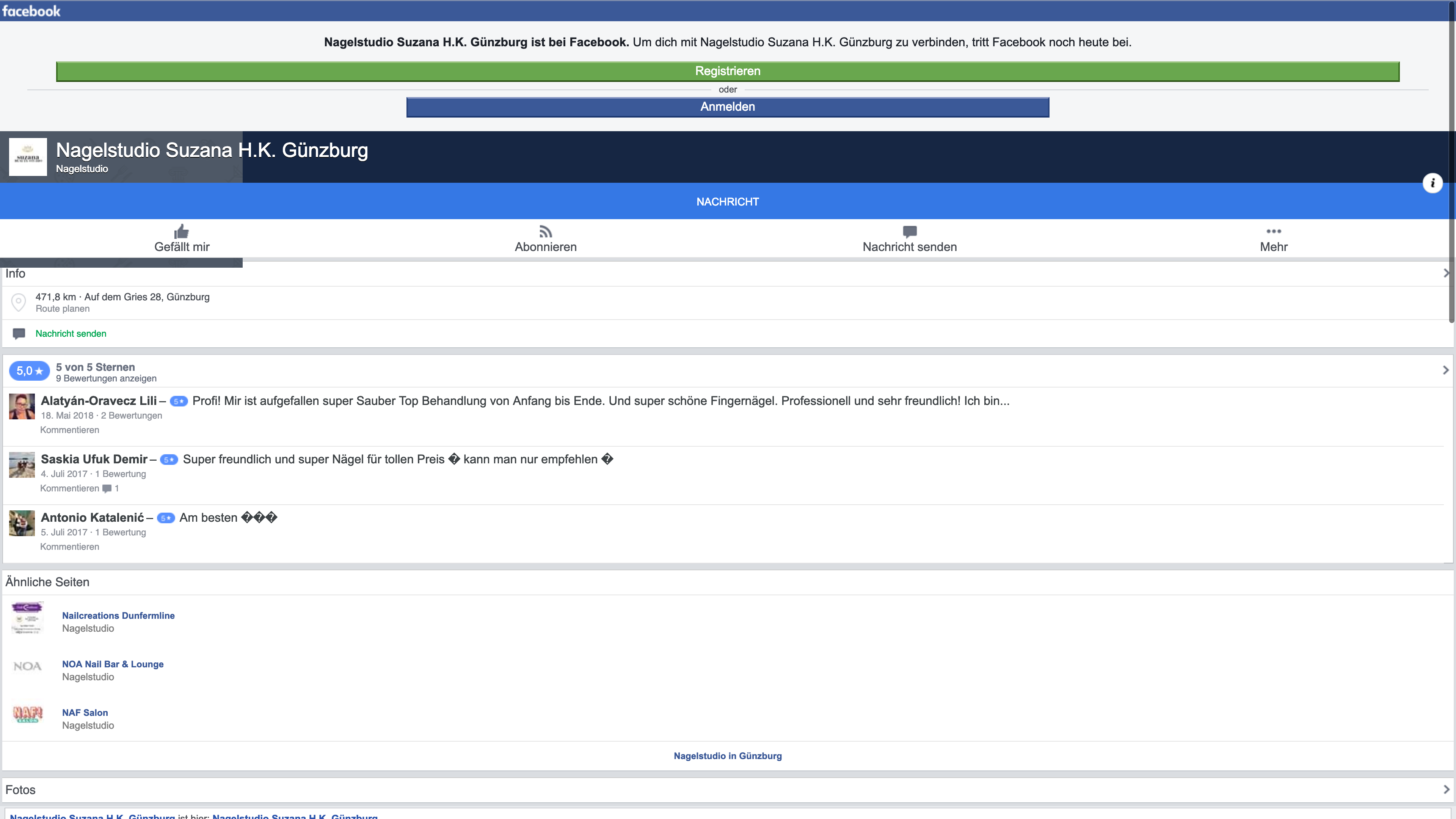
Task: Click the Nachricht senden speech bubble icon
Action: tap(910, 232)
